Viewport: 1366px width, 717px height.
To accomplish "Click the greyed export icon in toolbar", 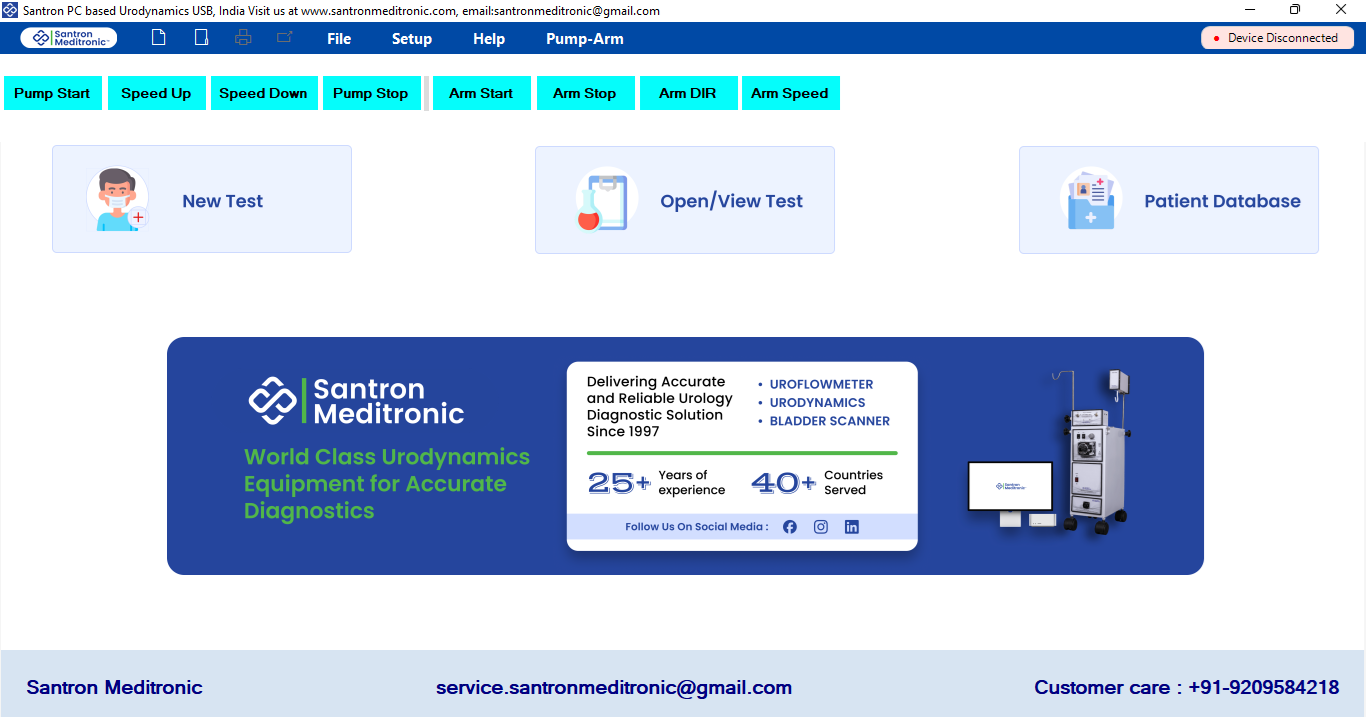I will click(285, 38).
